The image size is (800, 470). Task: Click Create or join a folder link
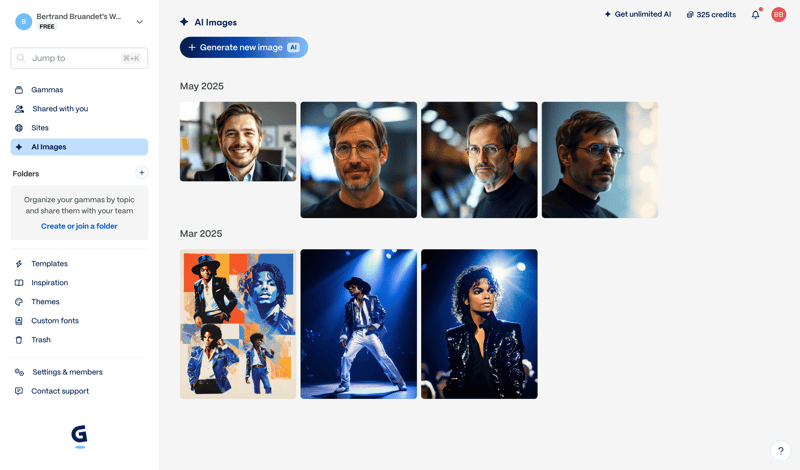tap(79, 226)
